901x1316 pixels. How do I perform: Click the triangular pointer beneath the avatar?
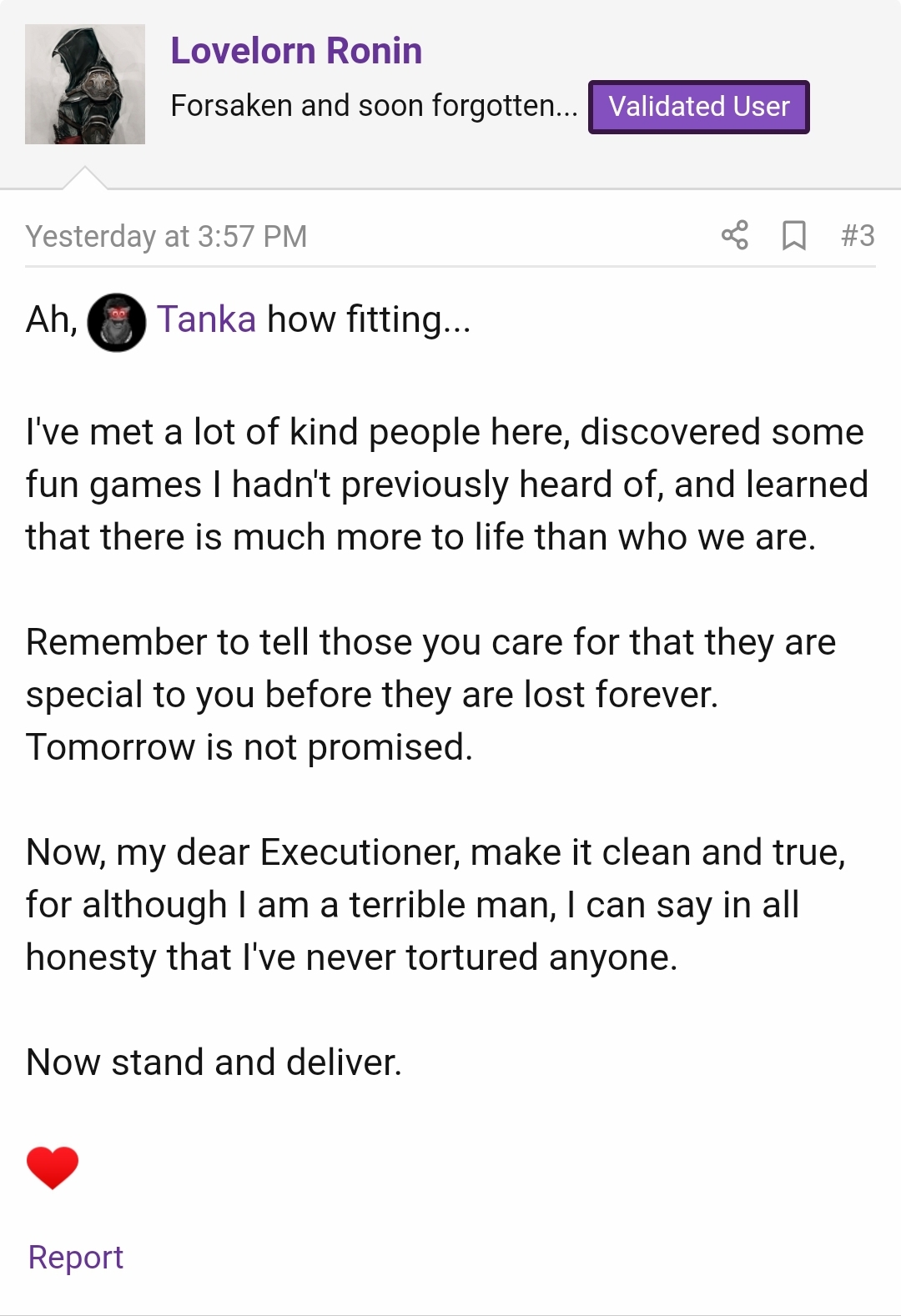coord(85,178)
